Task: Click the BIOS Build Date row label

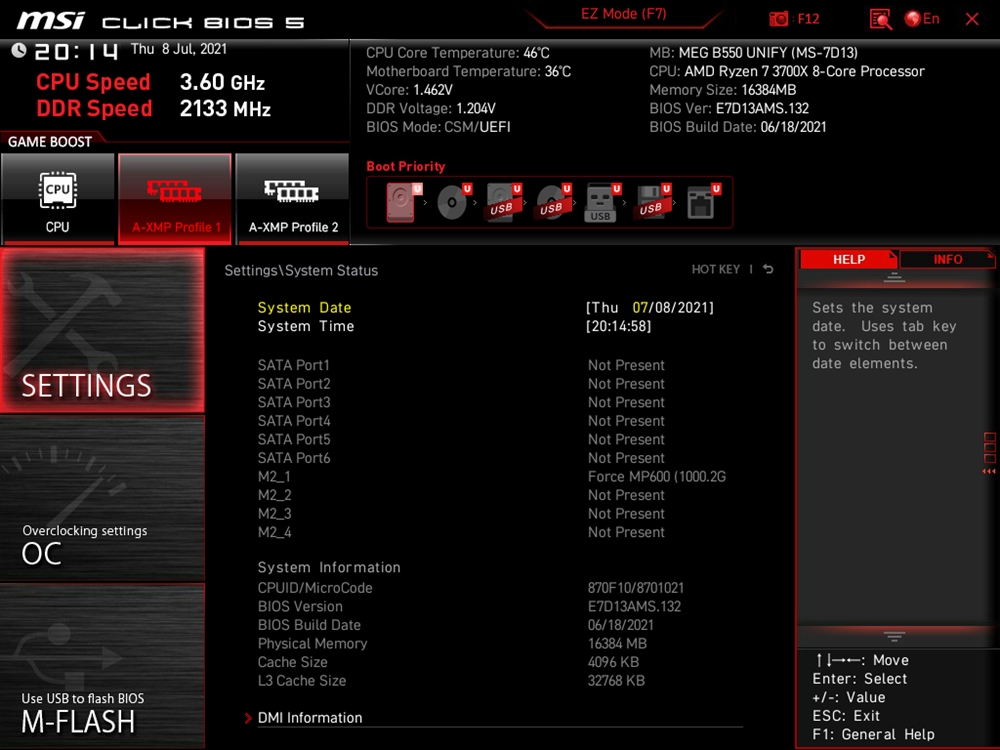Action: point(309,625)
